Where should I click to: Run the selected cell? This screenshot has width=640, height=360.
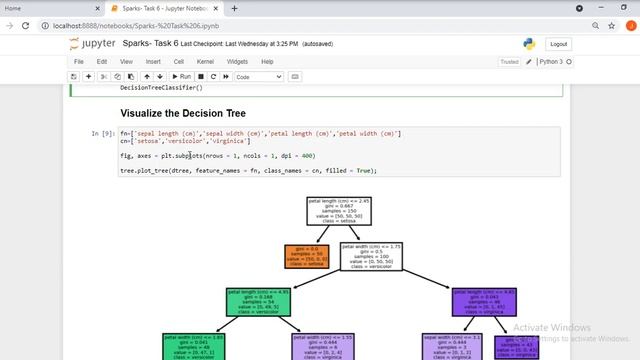[182, 77]
